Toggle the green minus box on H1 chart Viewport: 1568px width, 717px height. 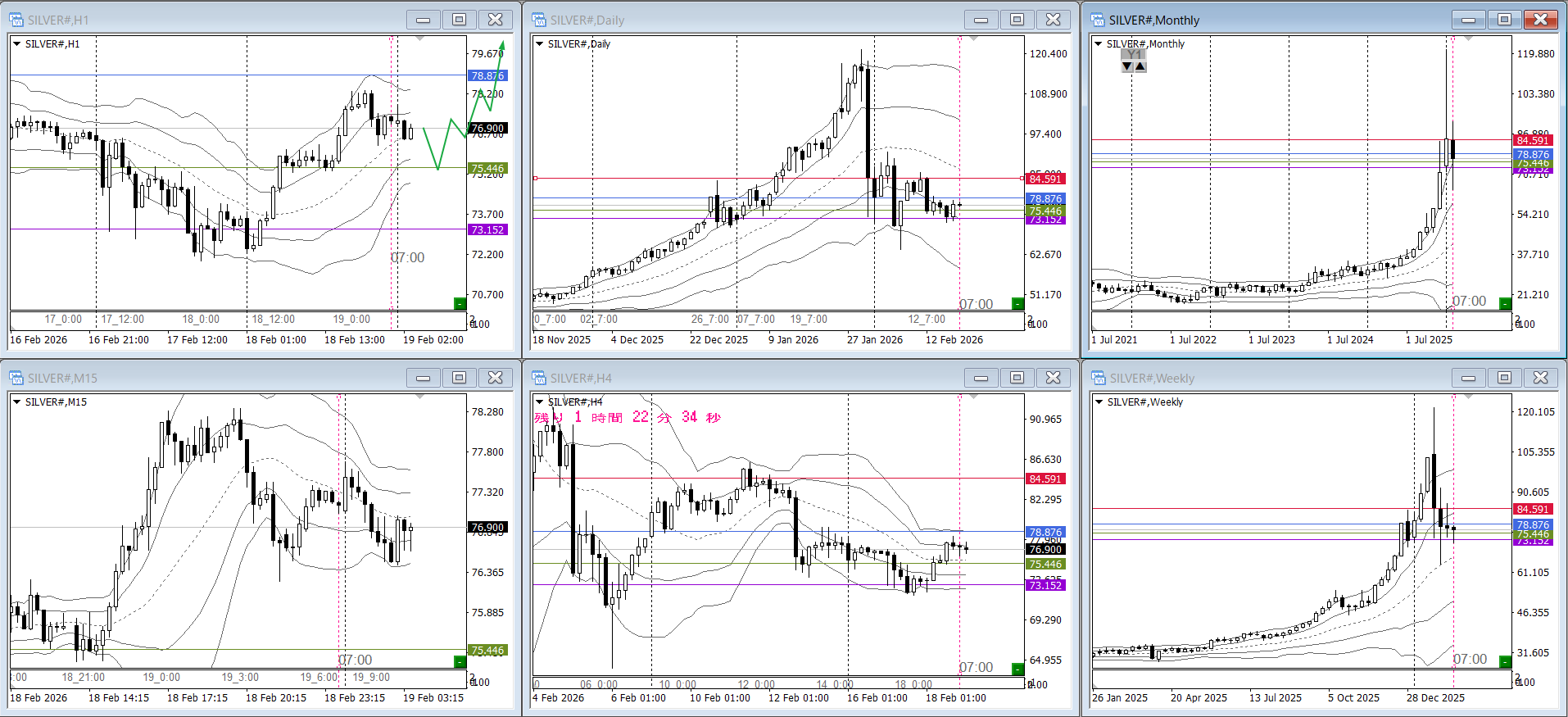click(460, 304)
